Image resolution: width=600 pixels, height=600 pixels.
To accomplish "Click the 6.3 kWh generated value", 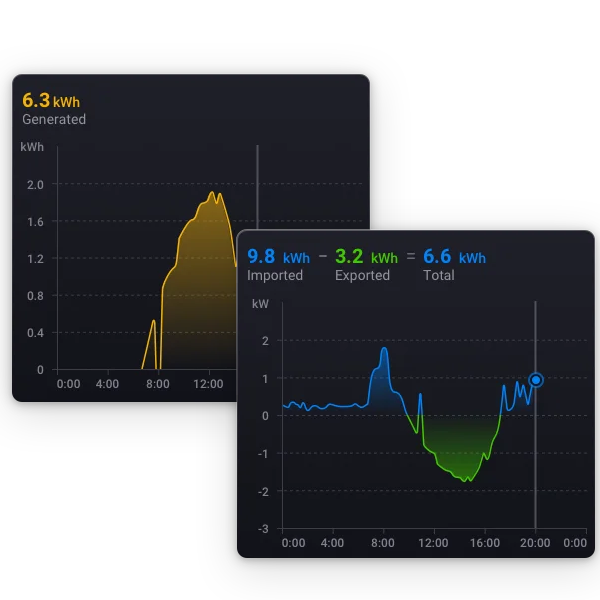I will click(x=51, y=100).
